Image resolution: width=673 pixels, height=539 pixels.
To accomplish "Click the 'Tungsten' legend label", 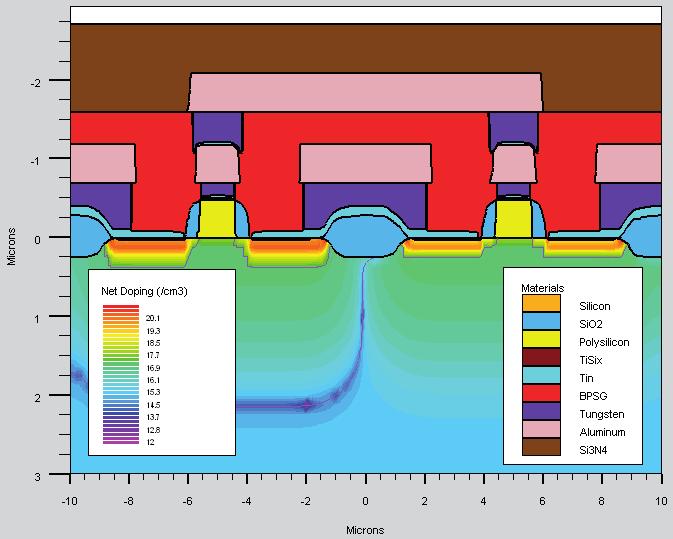I will coord(601,414).
